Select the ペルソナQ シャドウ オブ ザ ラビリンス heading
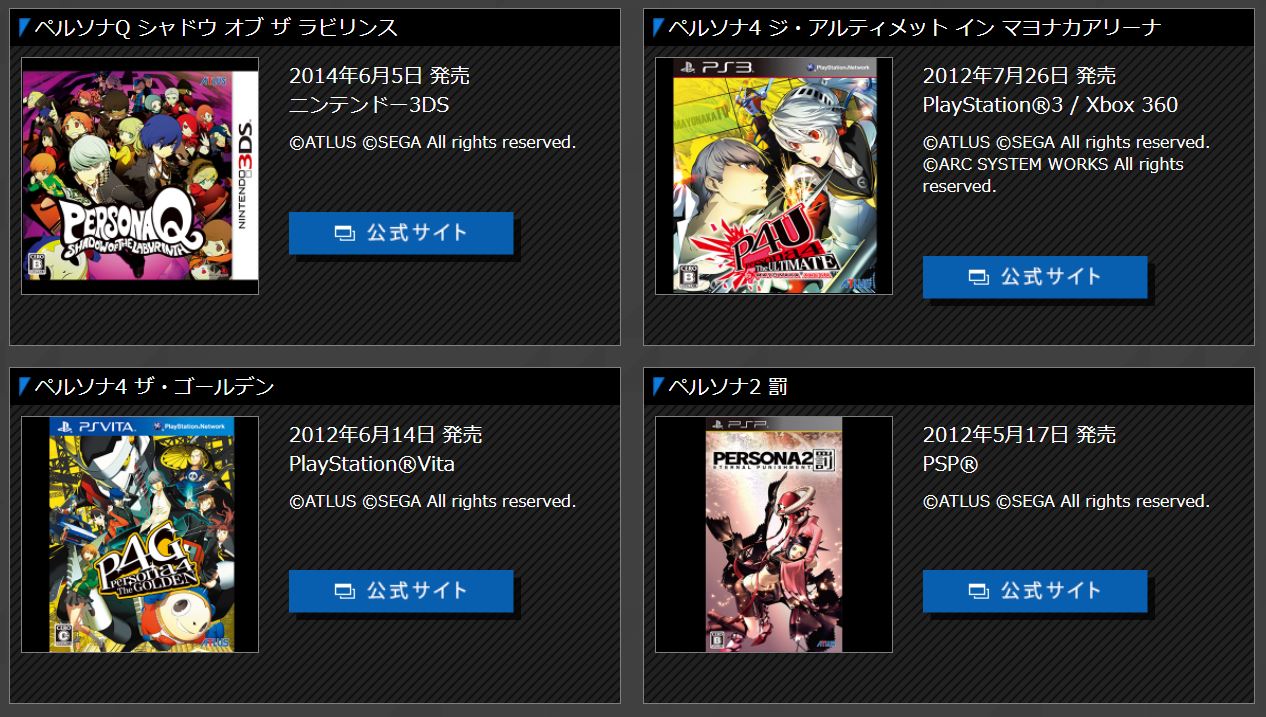The height and width of the screenshot is (717, 1266). [x=216, y=27]
